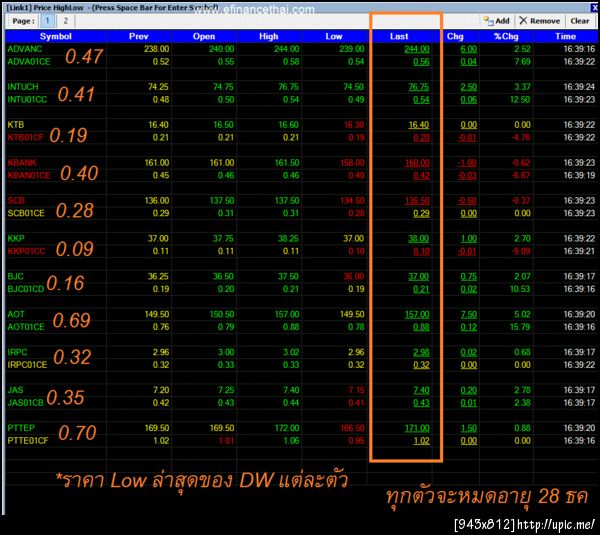The height and width of the screenshot is (535, 600).
Task: Click KBANK last price 160.00
Action: pyautogui.click(x=417, y=163)
